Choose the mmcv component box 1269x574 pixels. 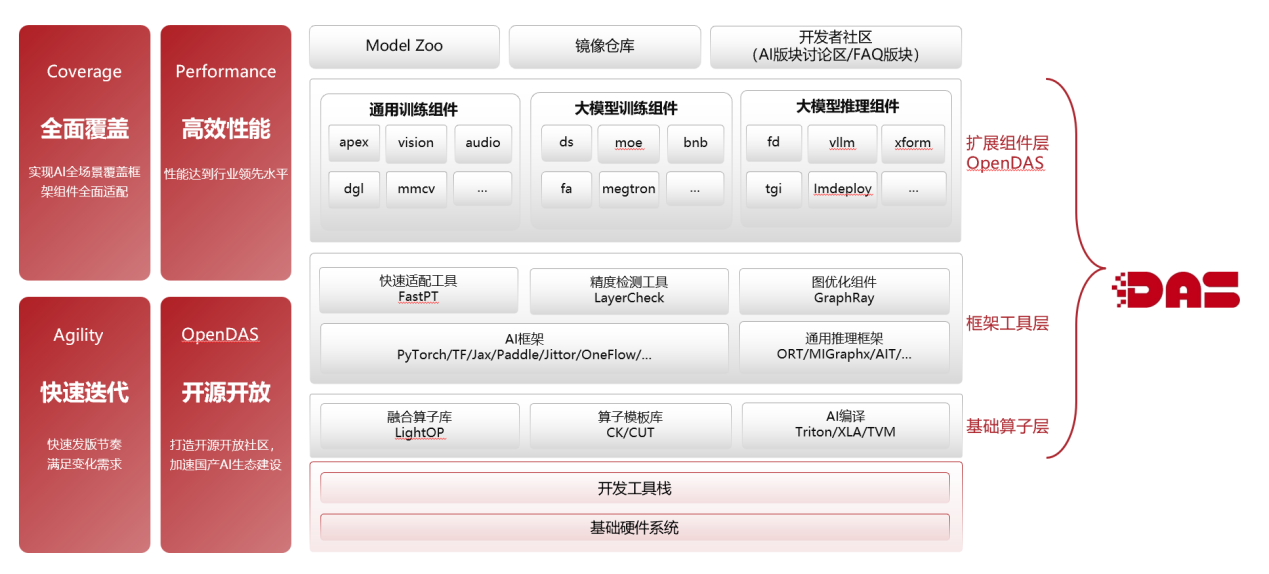point(416,189)
